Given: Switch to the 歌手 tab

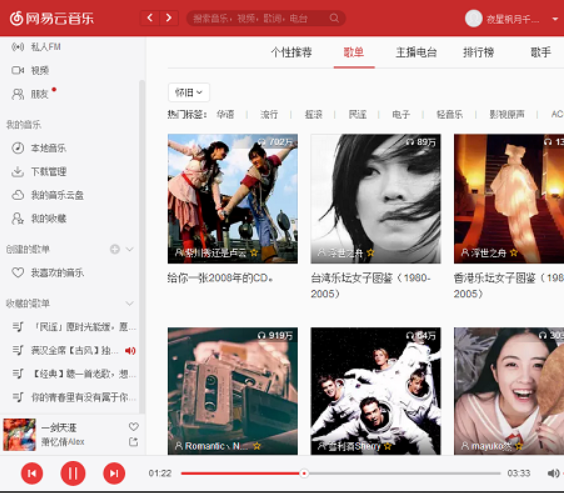Looking at the screenshot, I should 541,53.
